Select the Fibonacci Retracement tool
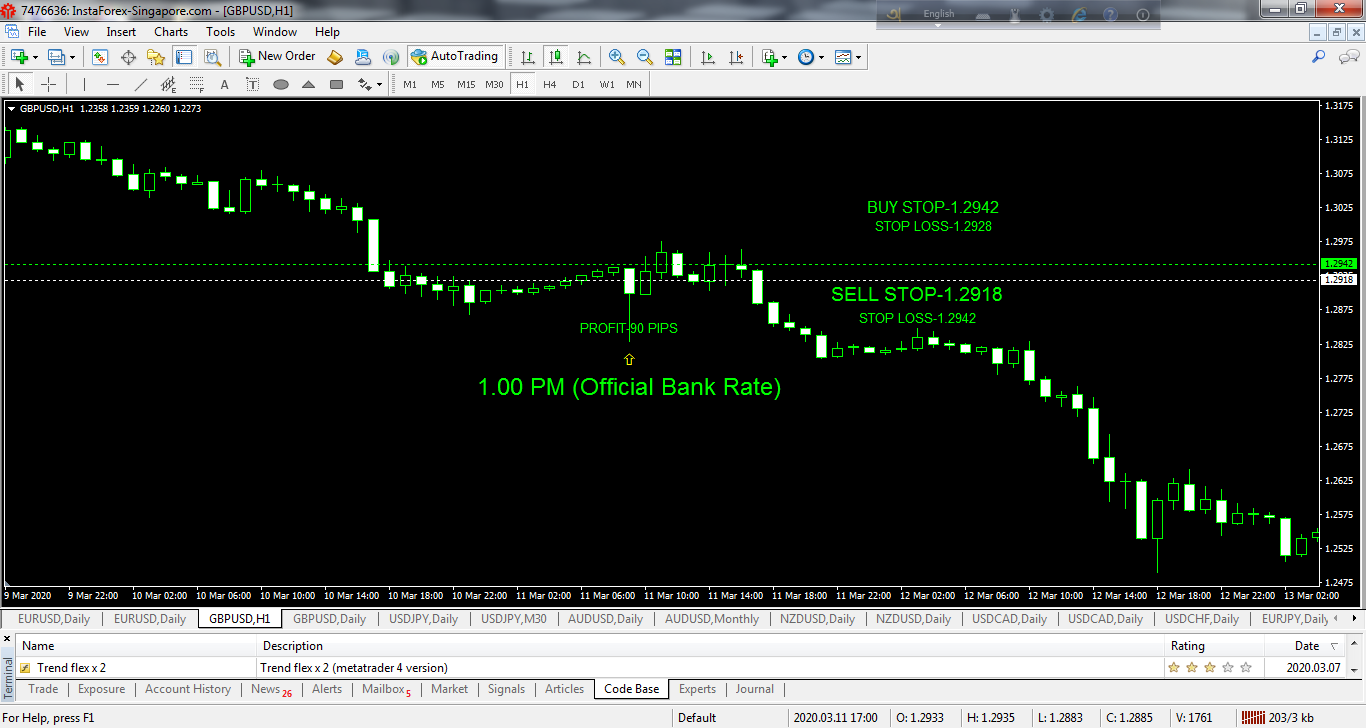 pos(197,84)
